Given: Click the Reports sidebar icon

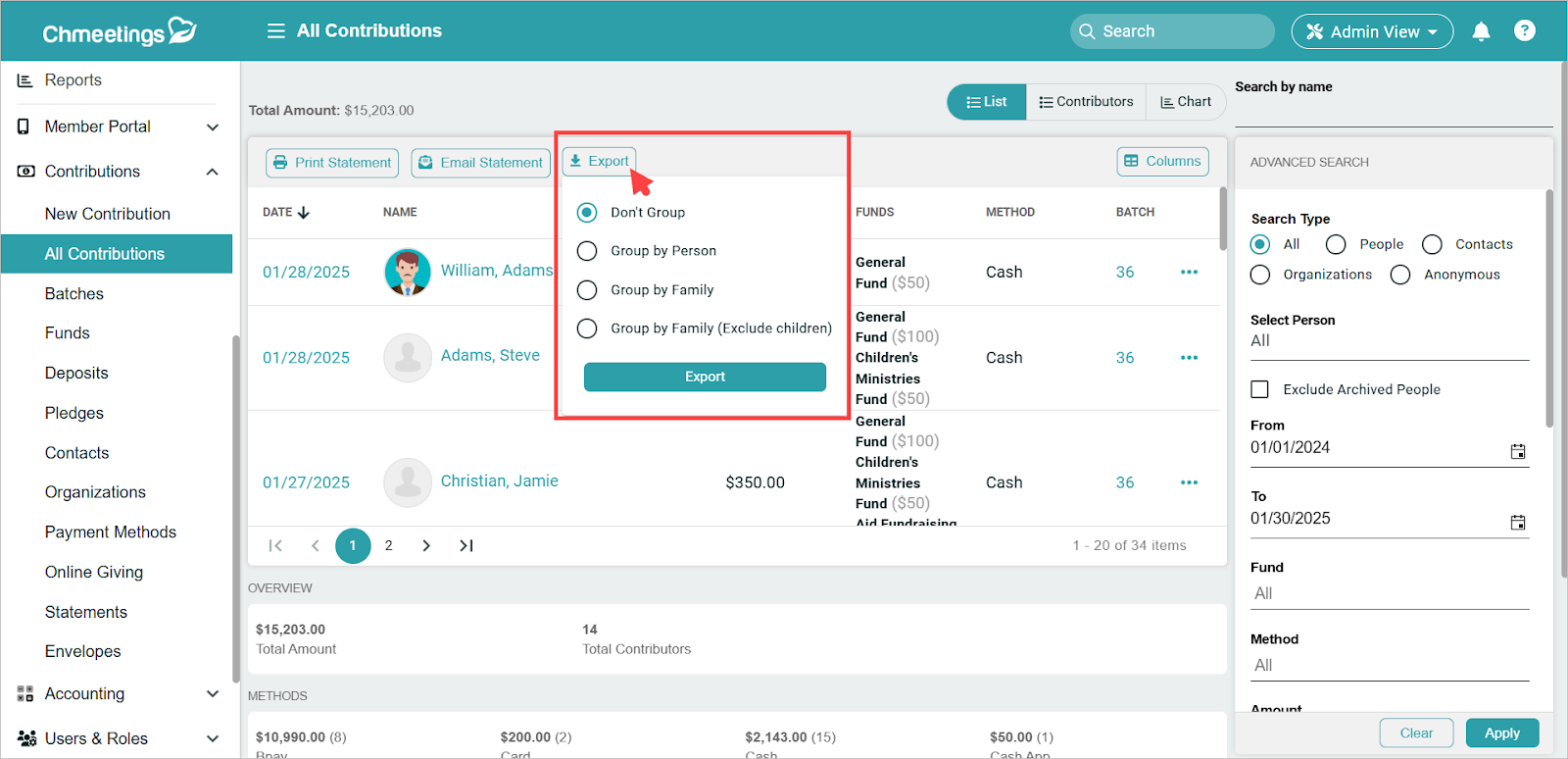Looking at the screenshot, I should tap(24, 80).
